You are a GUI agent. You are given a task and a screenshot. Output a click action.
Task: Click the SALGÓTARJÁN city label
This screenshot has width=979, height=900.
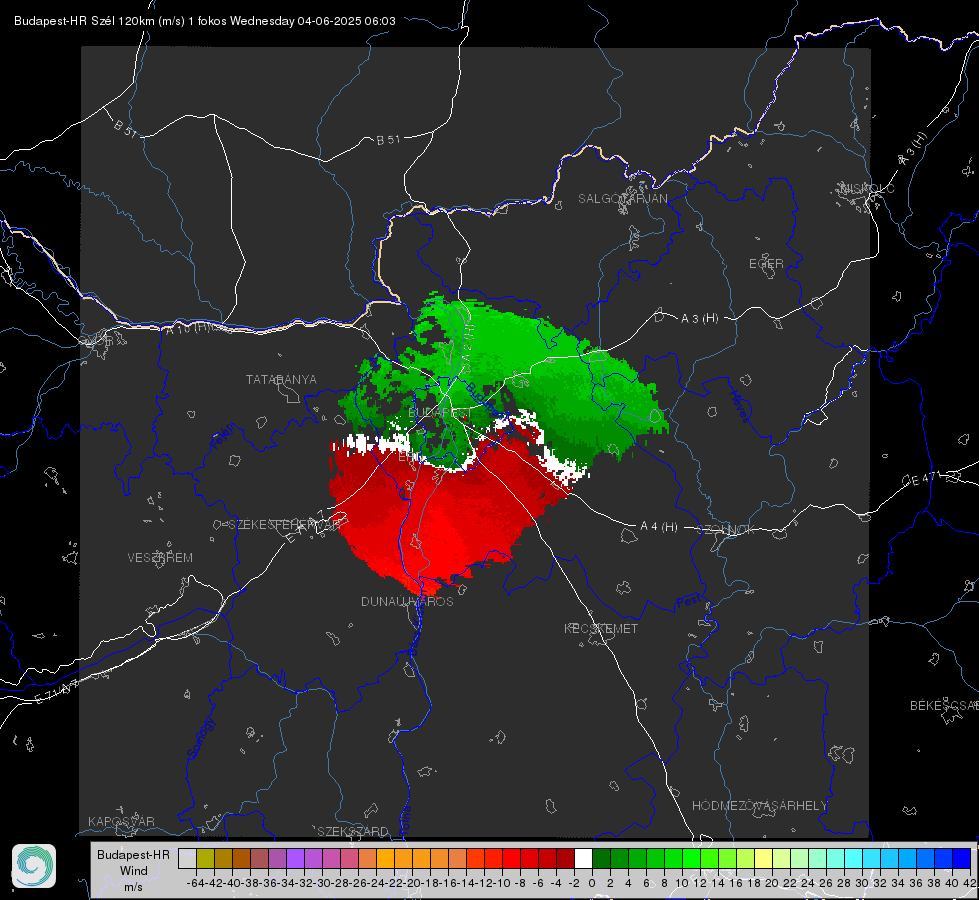(x=622, y=199)
